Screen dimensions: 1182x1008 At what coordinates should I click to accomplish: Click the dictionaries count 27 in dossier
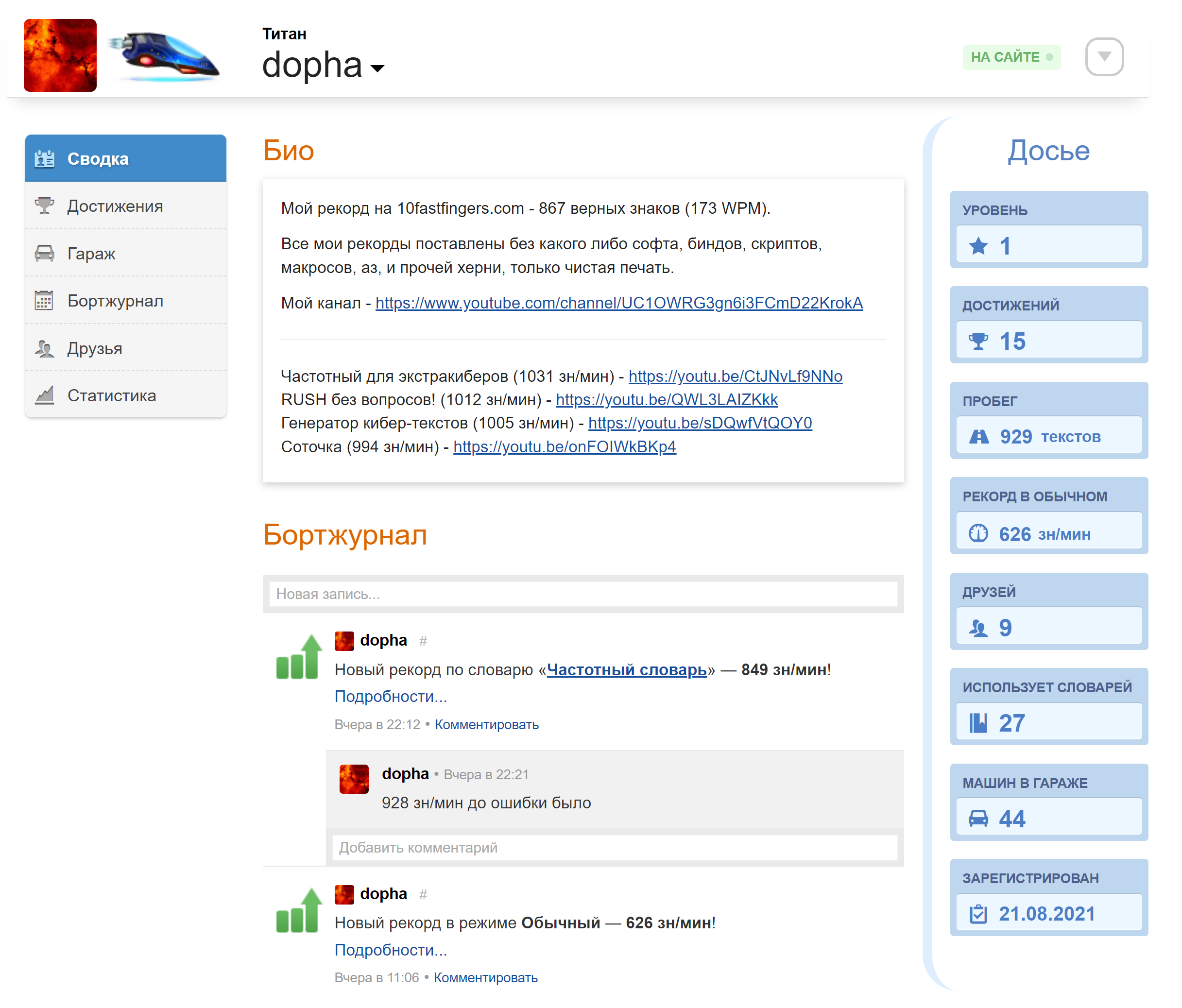[x=1012, y=723]
